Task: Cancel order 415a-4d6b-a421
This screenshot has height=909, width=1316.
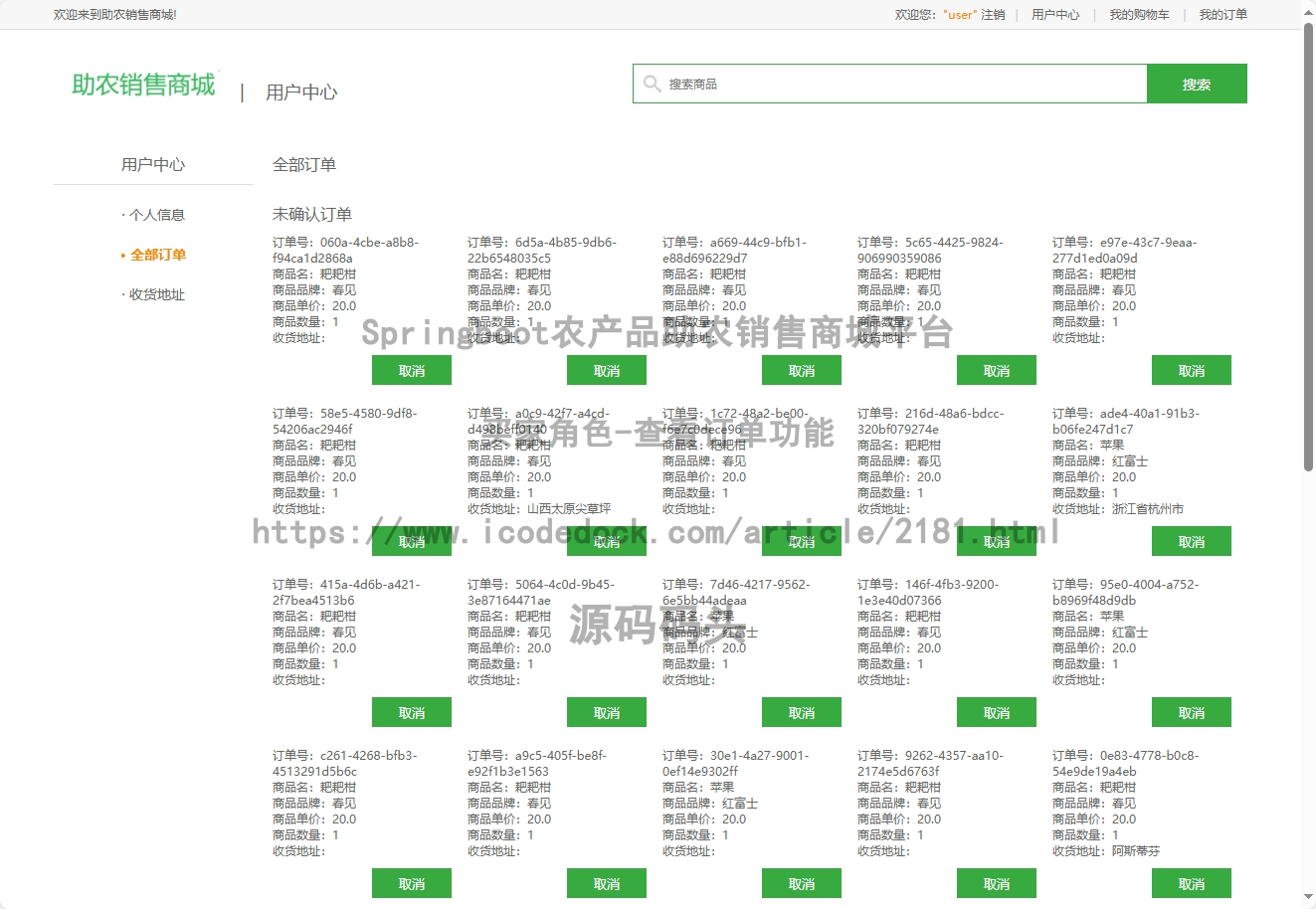Action: tap(412, 713)
